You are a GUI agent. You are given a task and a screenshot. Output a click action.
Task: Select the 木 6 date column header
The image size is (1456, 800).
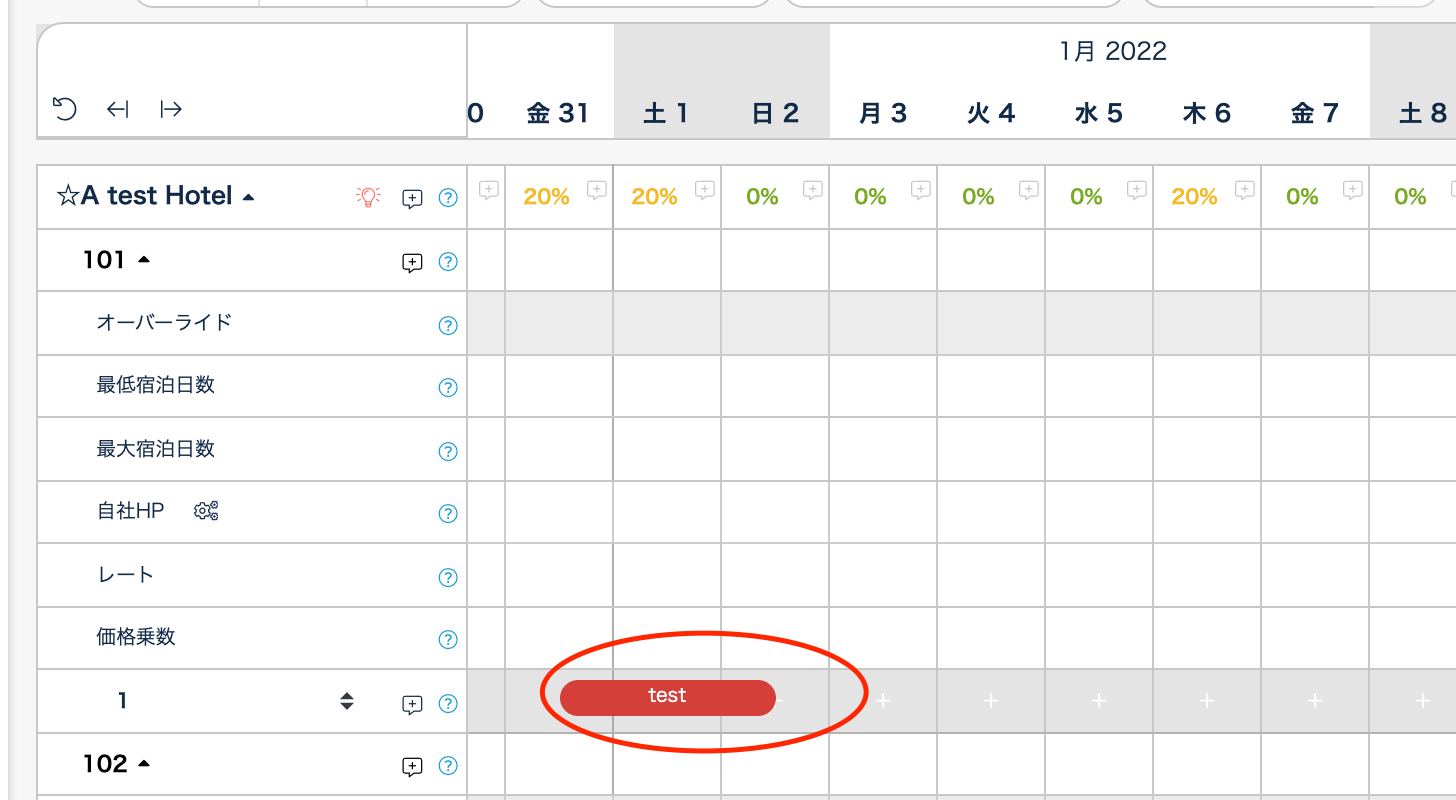click(x=1206, y=113)
